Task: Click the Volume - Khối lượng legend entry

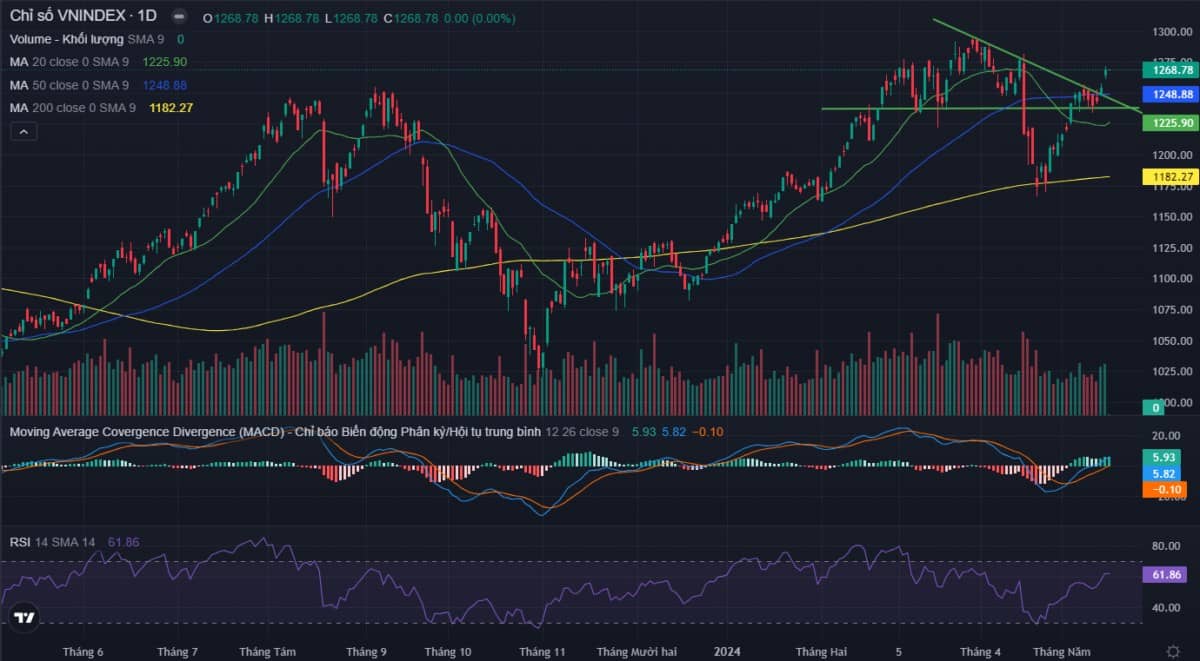Action: [67, 39]
